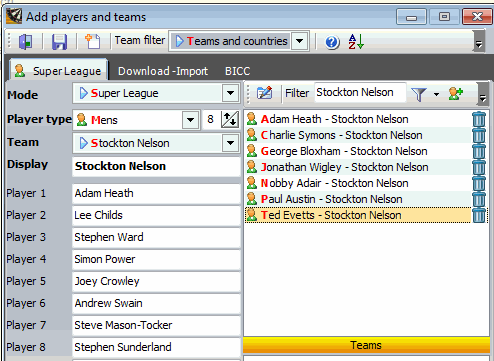The width and height of the screenshot is (494, 361).
Task: Delete Ted Evetts using the trash icon
Action: 479,215
